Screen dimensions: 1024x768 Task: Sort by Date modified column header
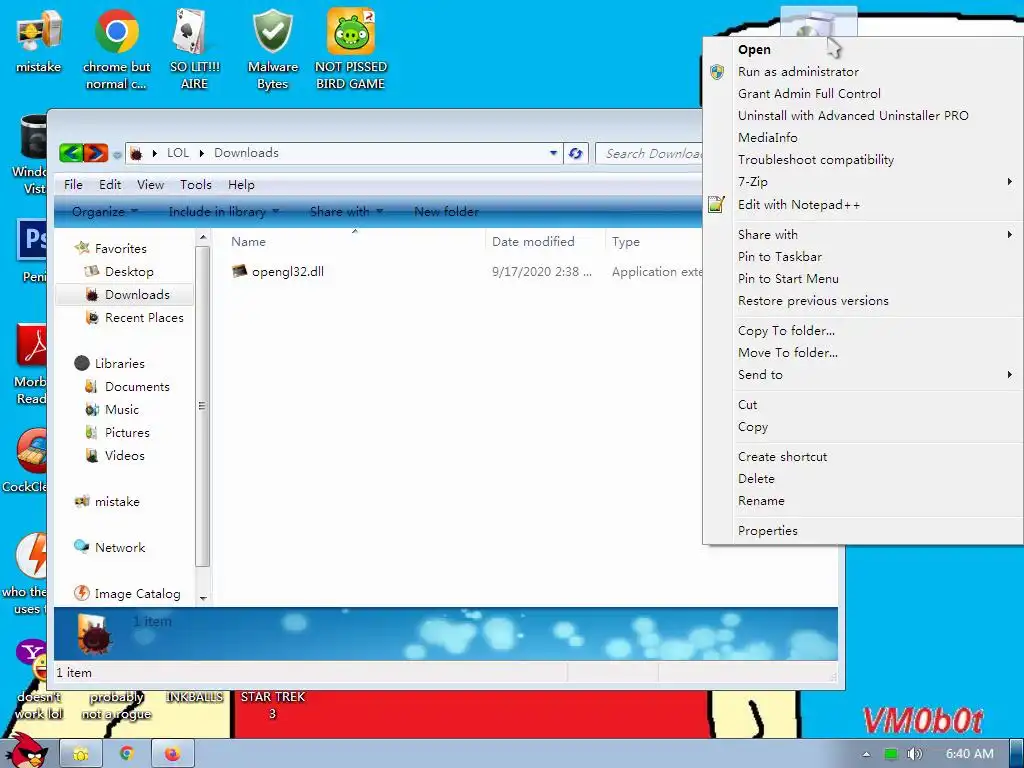tap(545, 242)
